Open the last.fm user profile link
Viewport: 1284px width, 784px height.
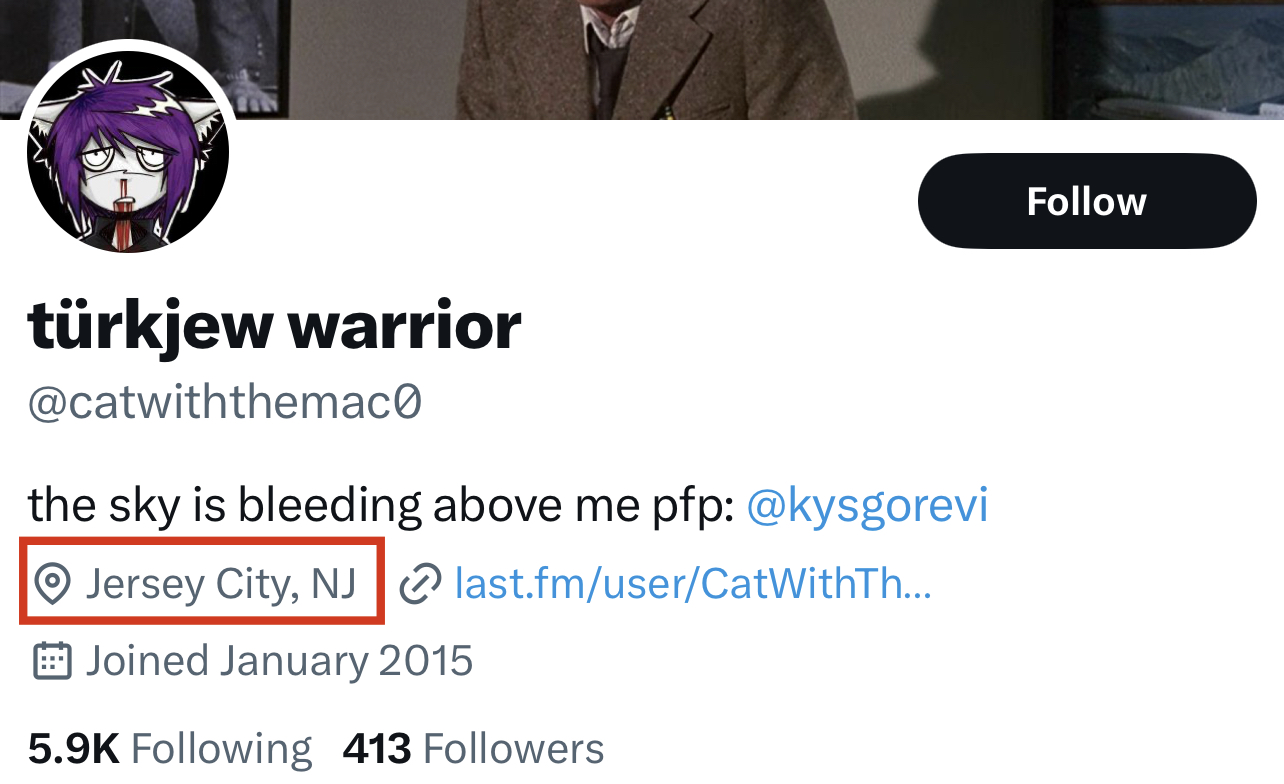tap(693, 583)
